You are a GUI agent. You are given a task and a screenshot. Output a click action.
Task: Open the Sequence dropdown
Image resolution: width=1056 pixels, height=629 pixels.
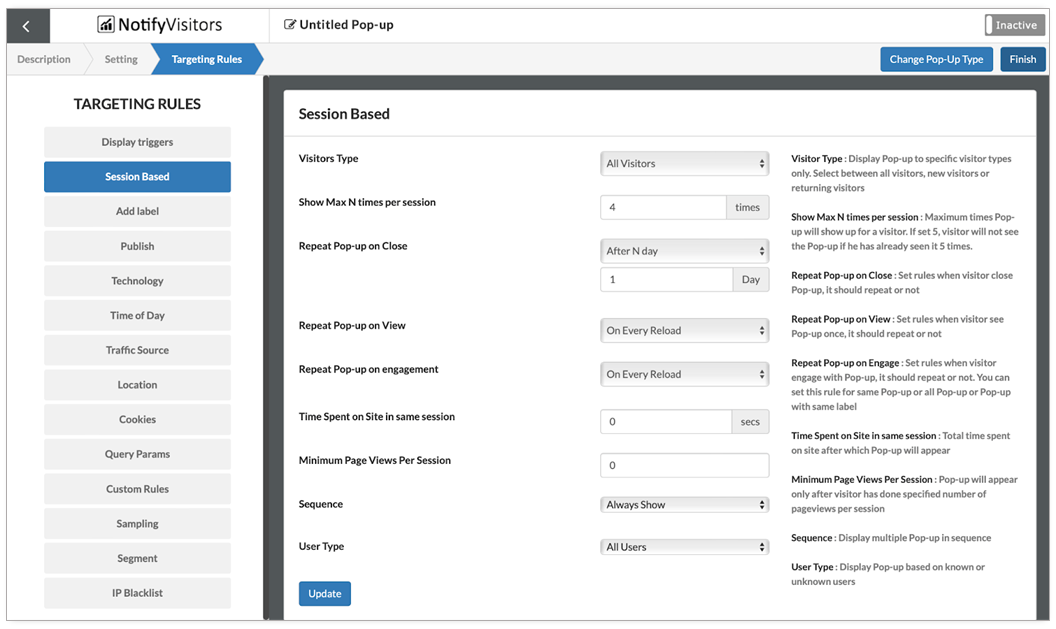pos(684,504)
